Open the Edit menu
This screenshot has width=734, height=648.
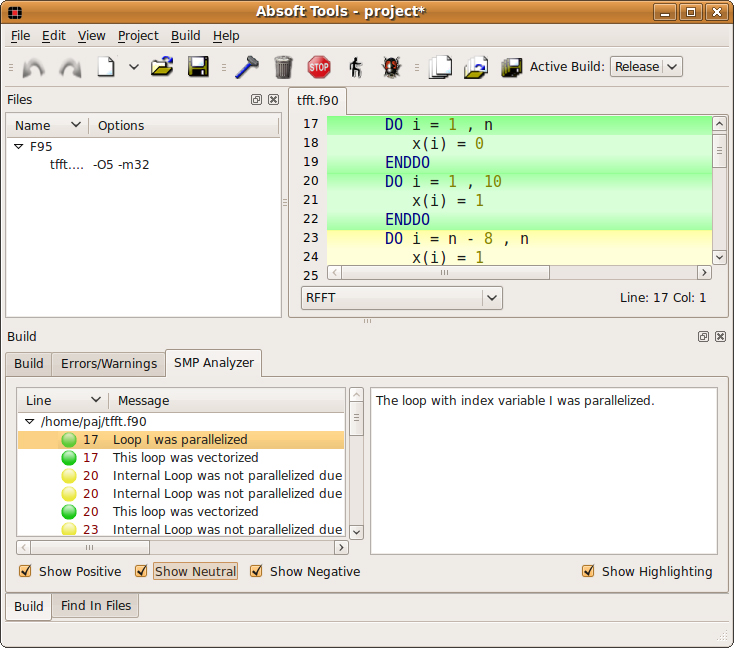[53, 36]
